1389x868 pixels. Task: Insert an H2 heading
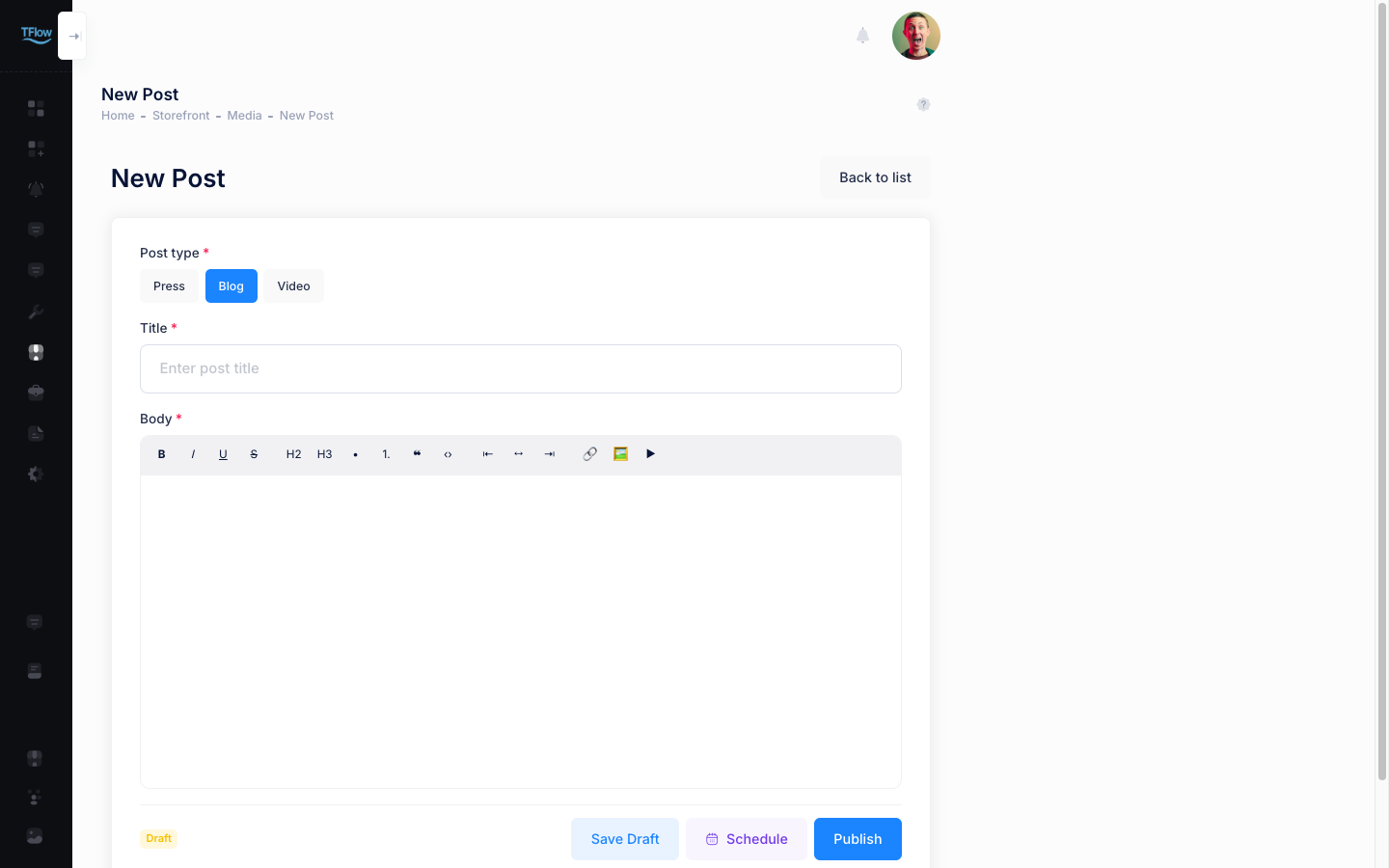click(293, 454)
